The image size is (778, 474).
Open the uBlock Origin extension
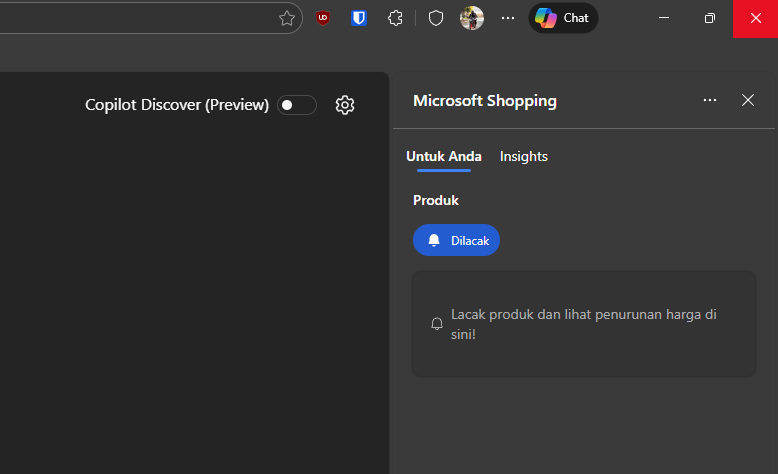(x=322, y=18)
